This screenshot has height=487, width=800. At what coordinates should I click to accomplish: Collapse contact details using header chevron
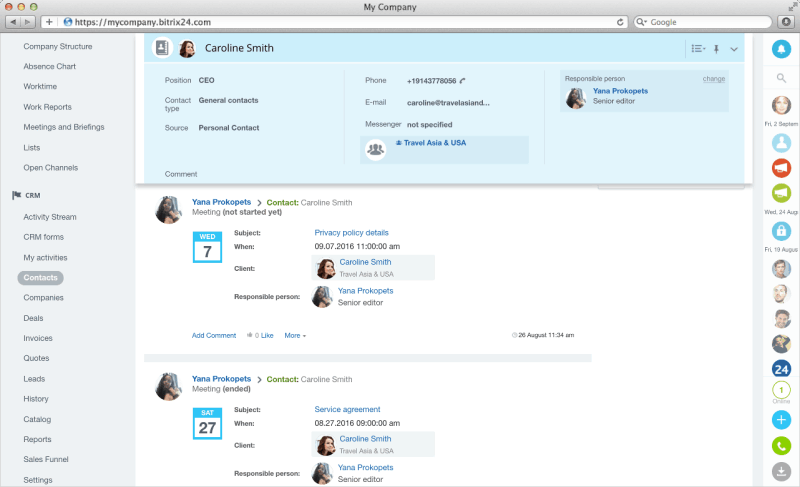pos(734,49)
